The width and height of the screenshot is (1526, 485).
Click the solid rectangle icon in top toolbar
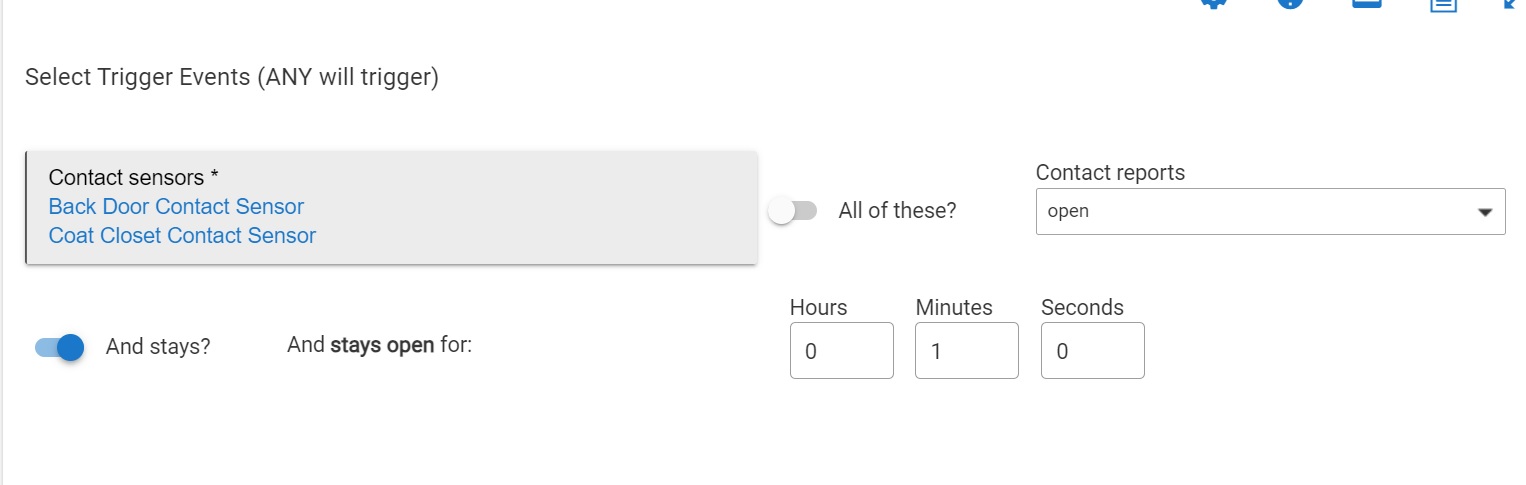pos(1366,3)
